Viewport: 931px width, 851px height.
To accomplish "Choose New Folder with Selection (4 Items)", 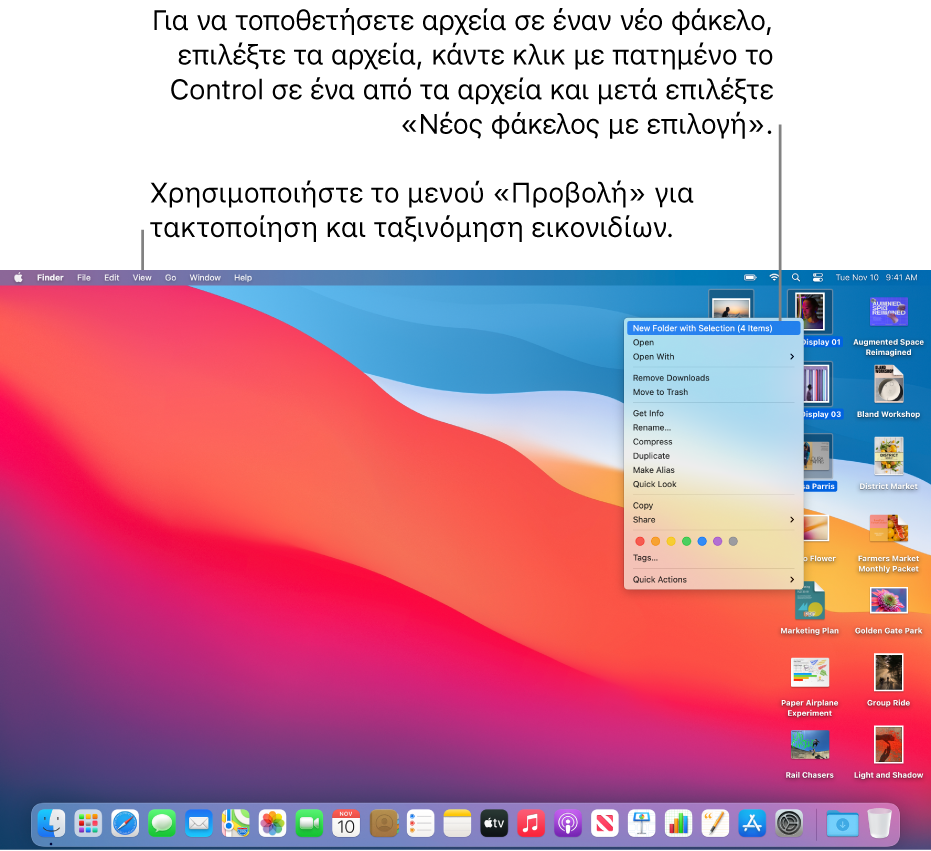I will (713, 328).
